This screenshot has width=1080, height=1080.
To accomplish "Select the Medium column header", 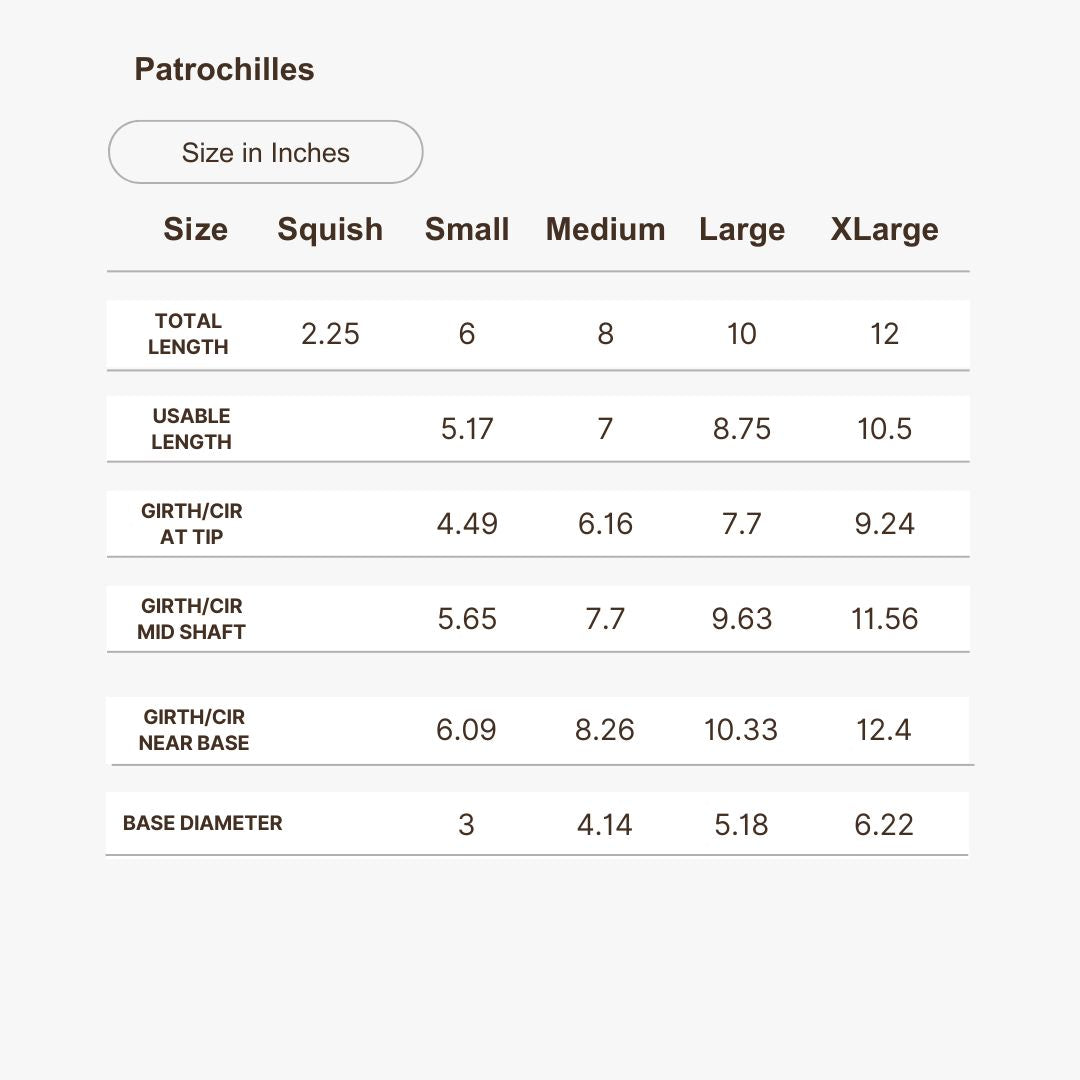I will pos(605,229).
